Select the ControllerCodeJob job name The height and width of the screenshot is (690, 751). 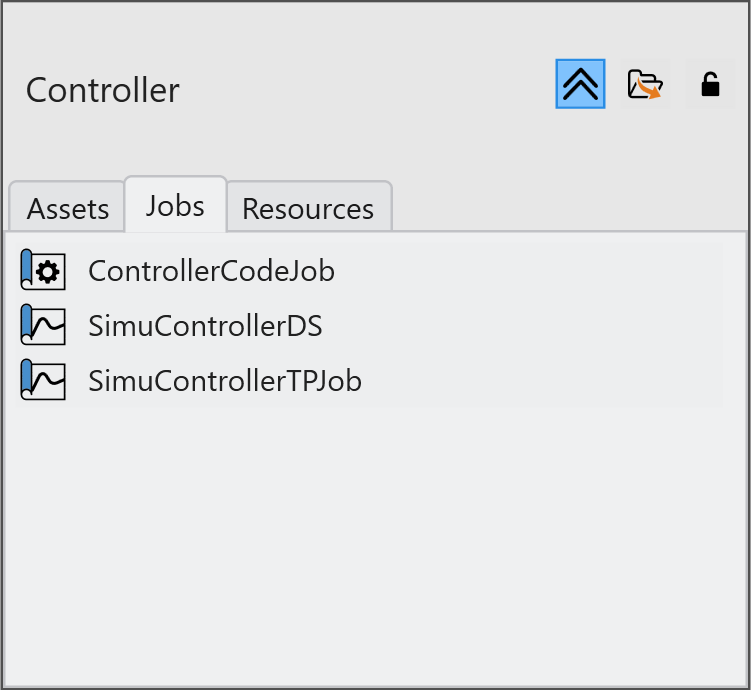point(211,271)
